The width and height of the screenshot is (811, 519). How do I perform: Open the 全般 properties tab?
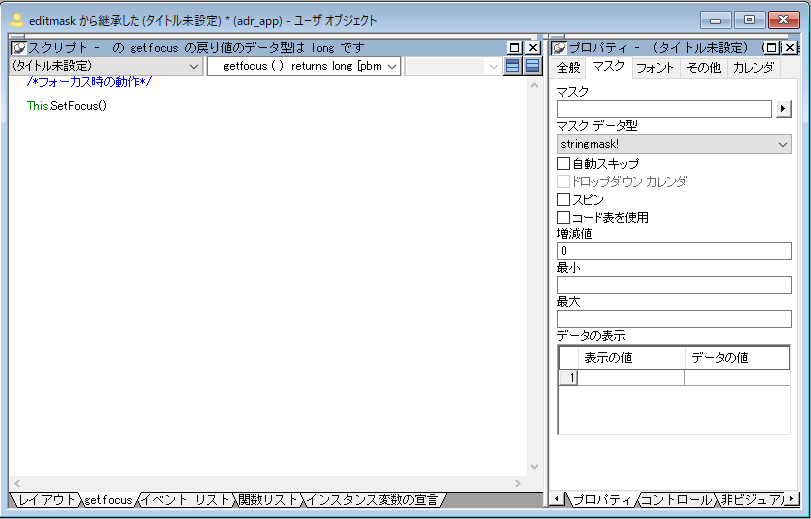point(568,68)
